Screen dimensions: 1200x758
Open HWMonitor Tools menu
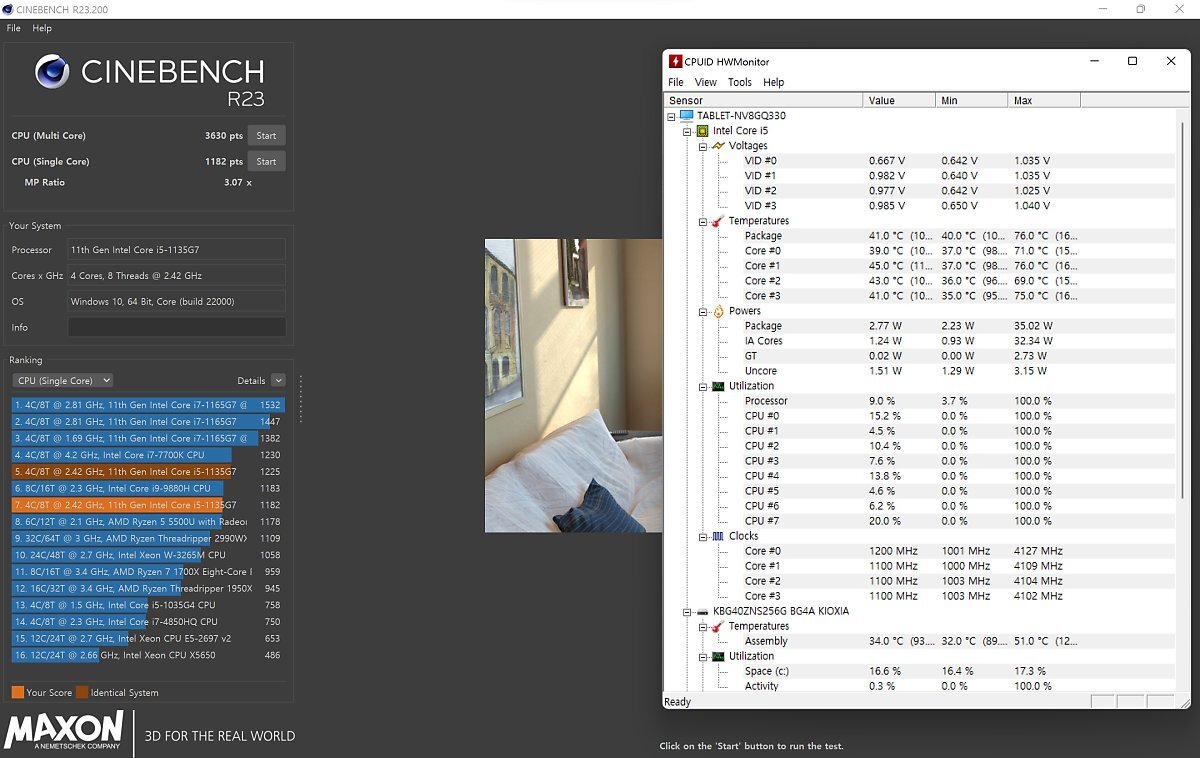click(x=740, y=82)
